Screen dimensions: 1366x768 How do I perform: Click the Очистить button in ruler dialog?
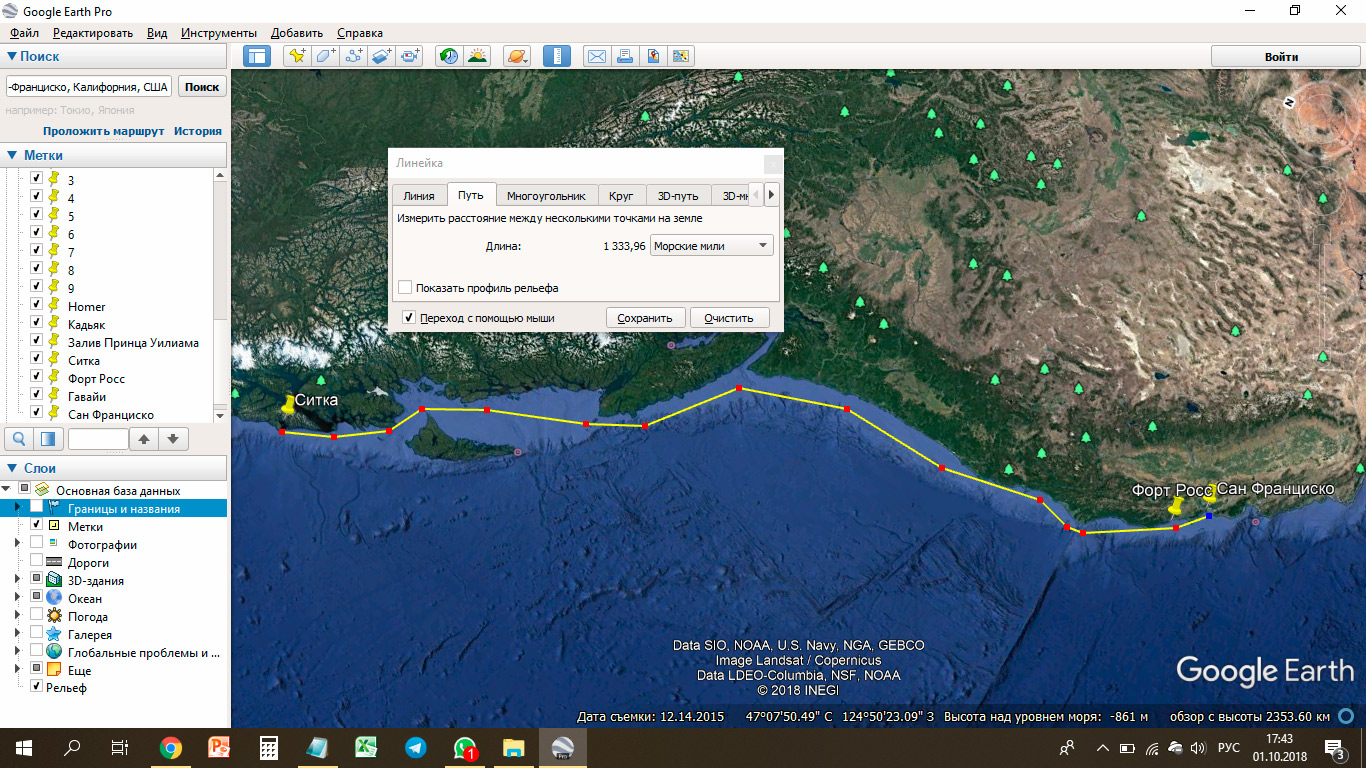[x=729, y=318]
